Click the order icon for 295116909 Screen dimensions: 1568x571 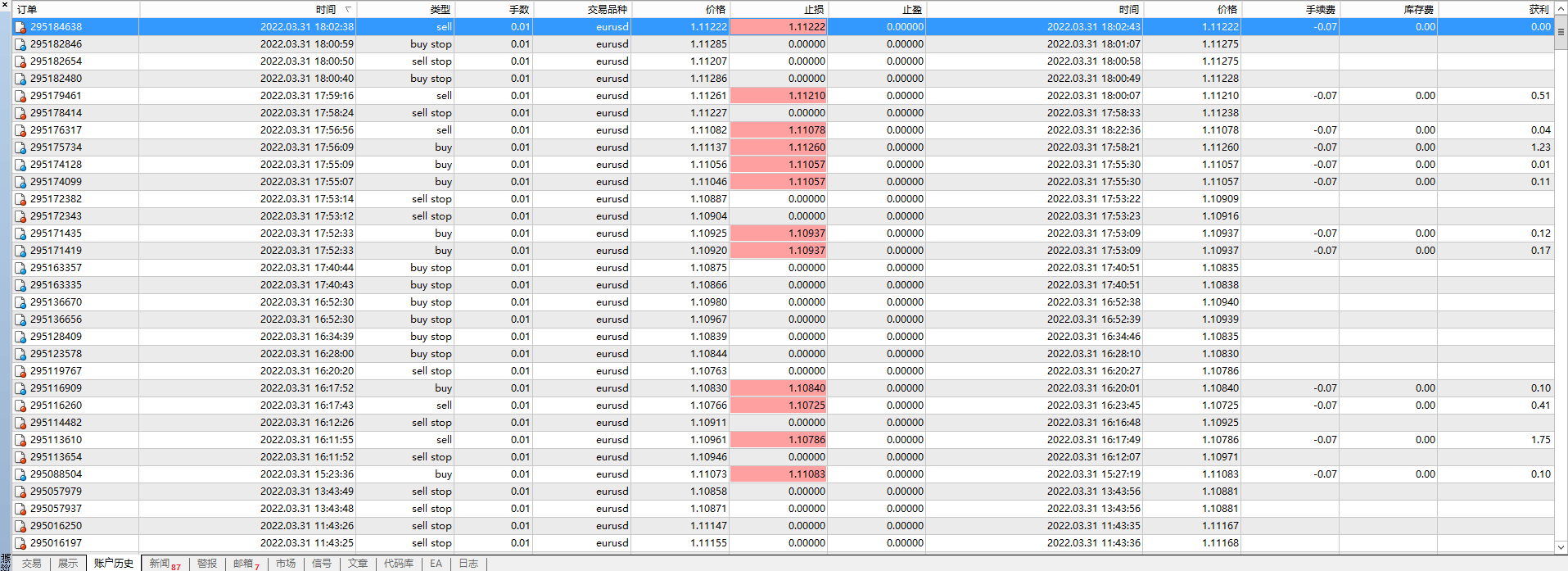pyautogui.click(x=20, y=388)
